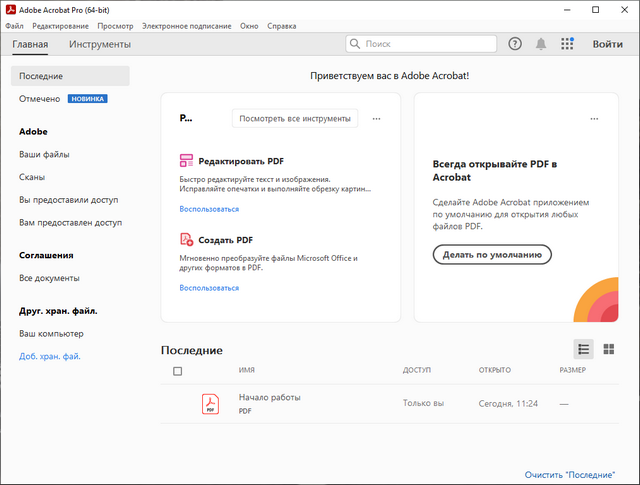Open the Электронное подписание menu
The width and height of the screenshot is (640, 485).
186,25
